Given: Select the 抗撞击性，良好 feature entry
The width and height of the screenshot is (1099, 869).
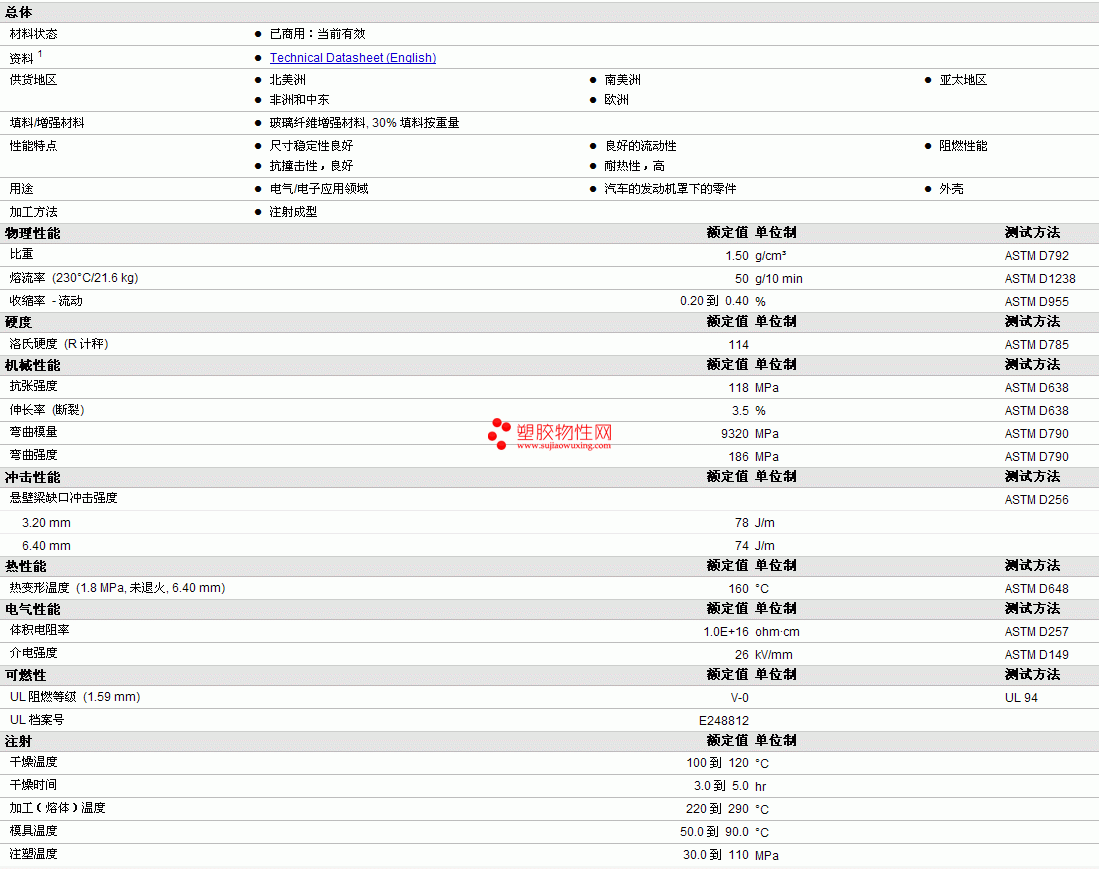Looking at the screenshot, I should 311,166.
